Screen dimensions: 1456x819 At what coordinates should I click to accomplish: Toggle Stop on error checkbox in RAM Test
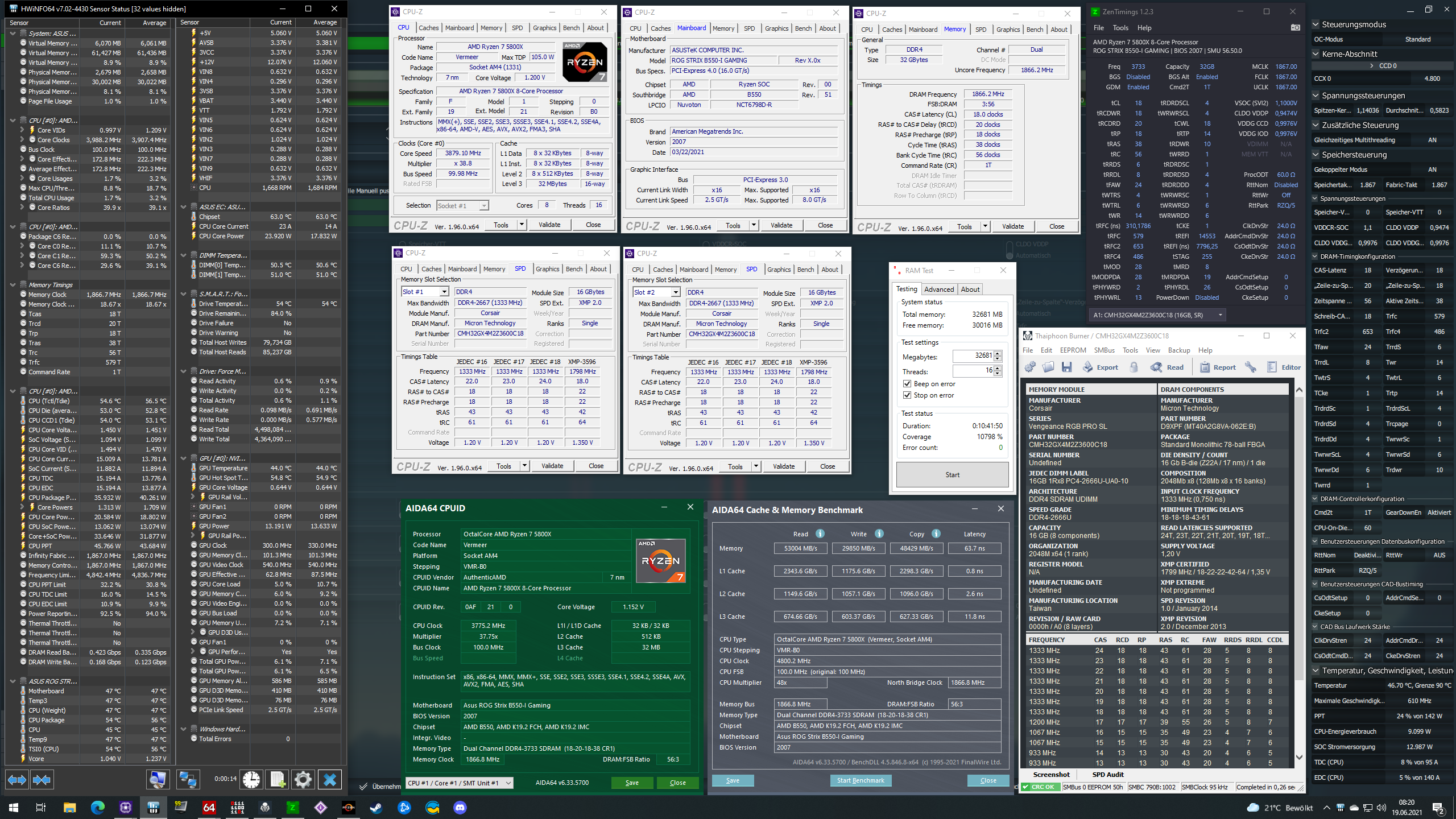pyautogui.click(x=907, y=395)
